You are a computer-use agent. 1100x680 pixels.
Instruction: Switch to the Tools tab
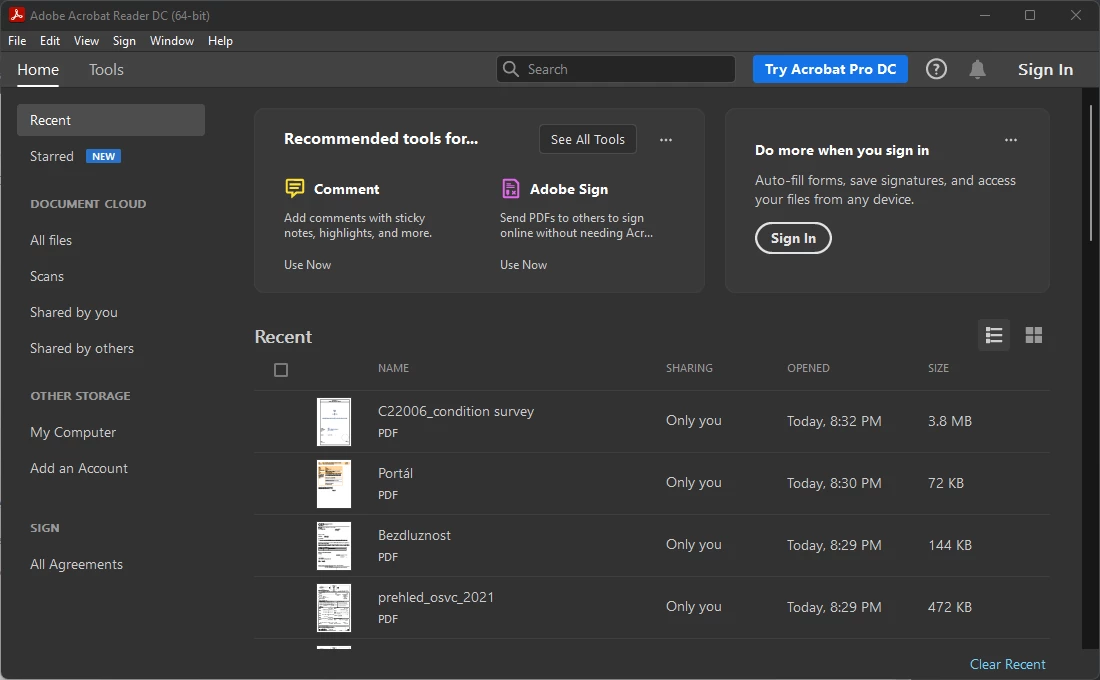tap(106, 69)
